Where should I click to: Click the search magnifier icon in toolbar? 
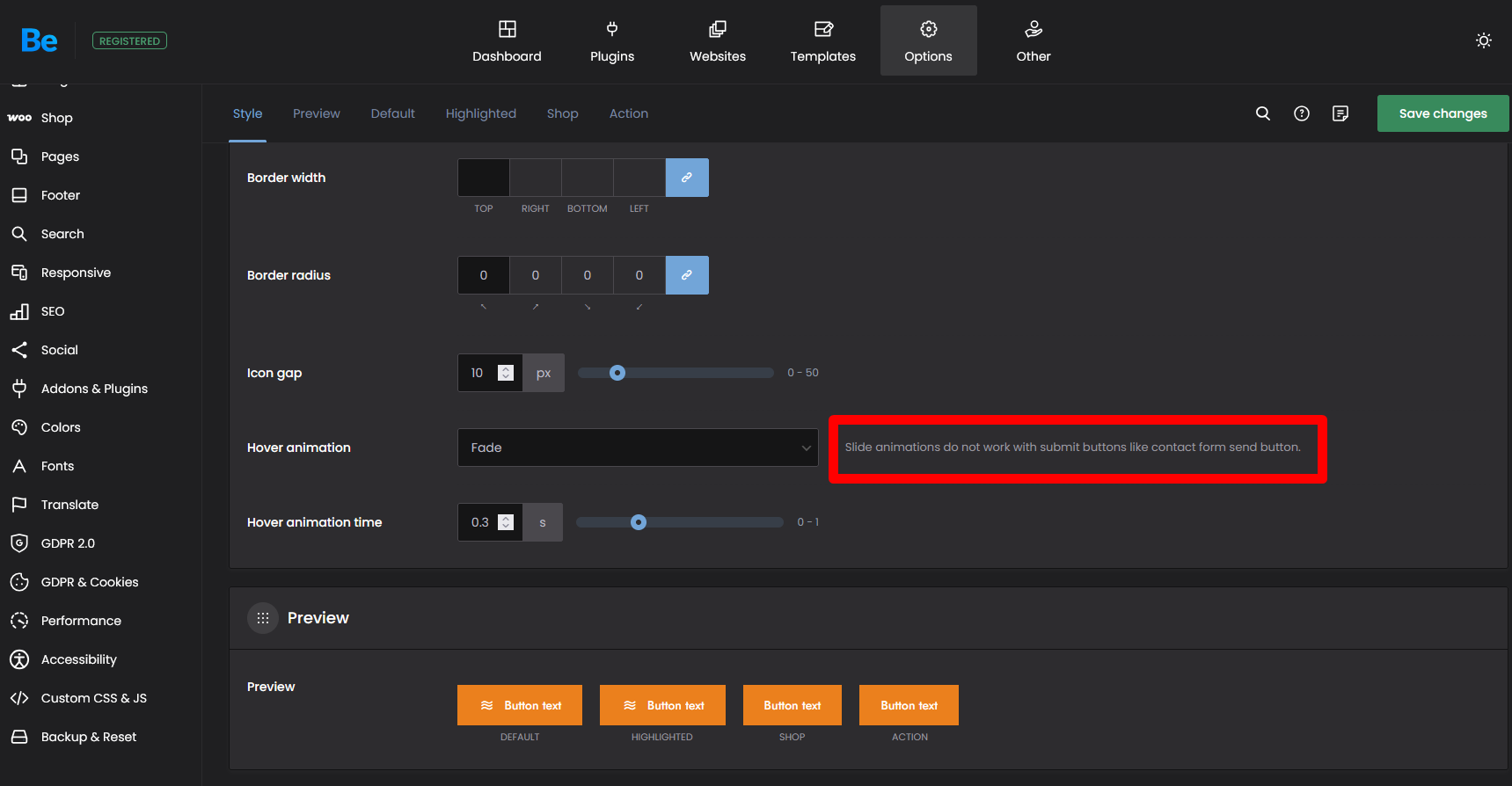point(1262,113)
